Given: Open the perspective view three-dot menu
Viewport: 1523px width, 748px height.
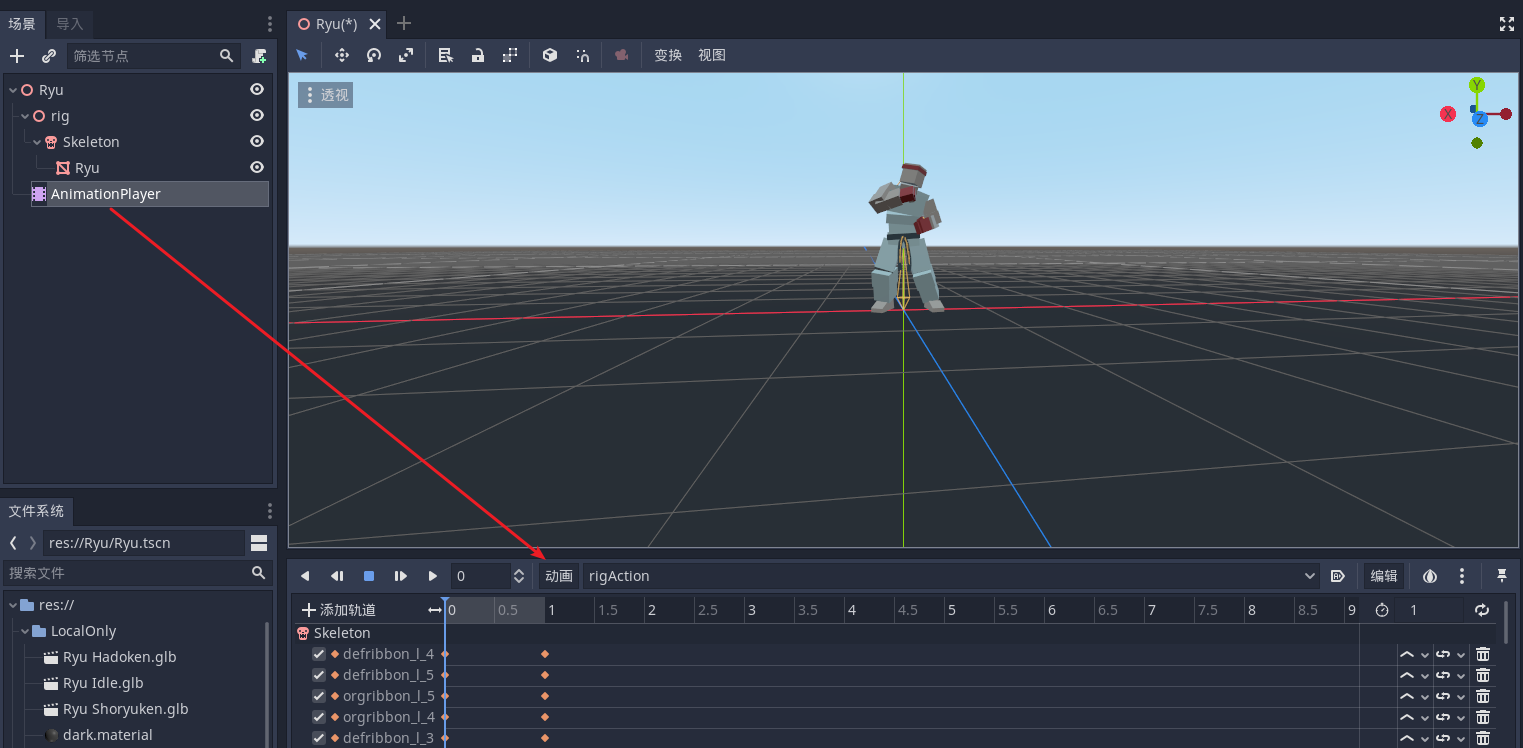Looking at the screenshot, I should click(310, 95).
